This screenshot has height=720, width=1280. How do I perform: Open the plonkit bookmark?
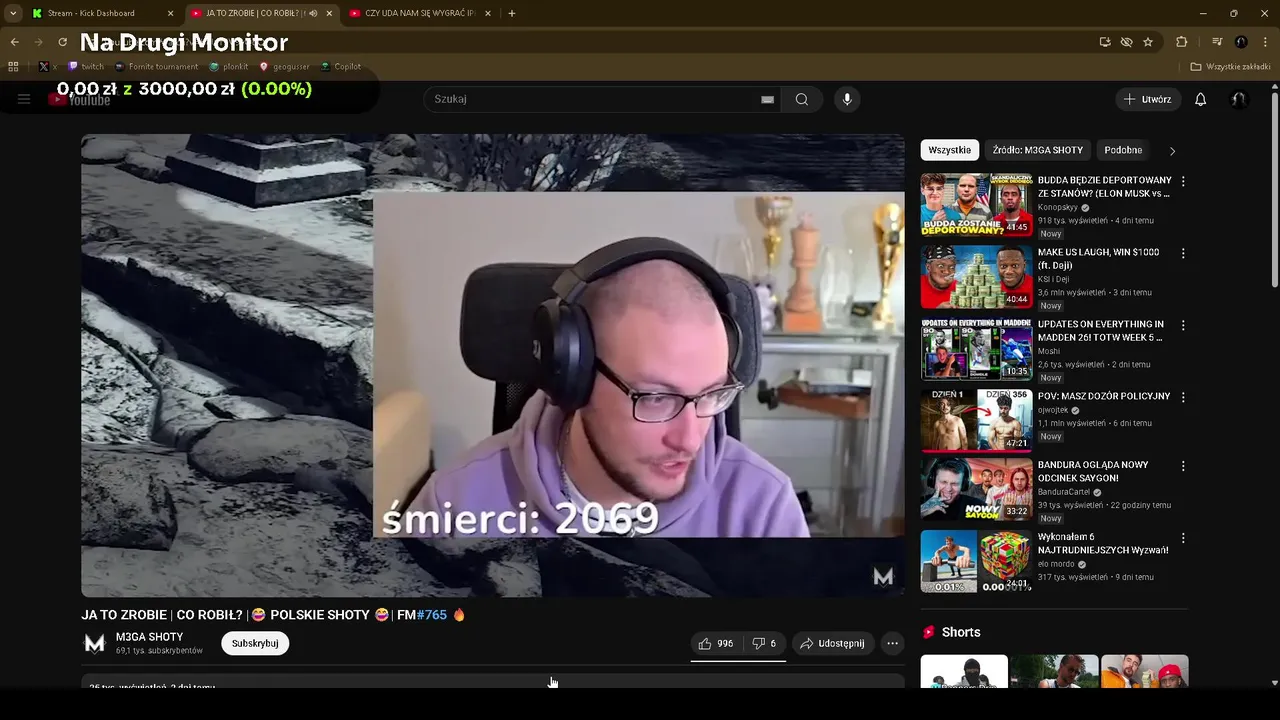tap(229, 67)
